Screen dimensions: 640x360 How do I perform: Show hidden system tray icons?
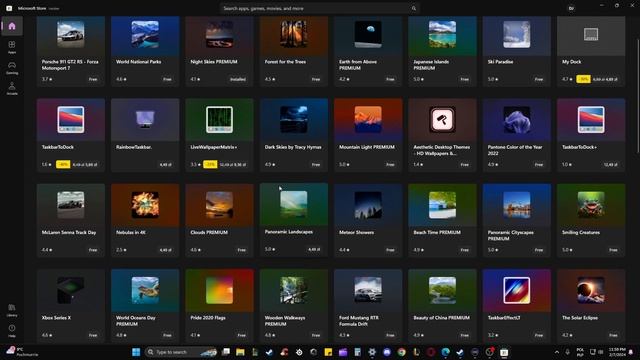pyautogui.click(x=556, y=352)
